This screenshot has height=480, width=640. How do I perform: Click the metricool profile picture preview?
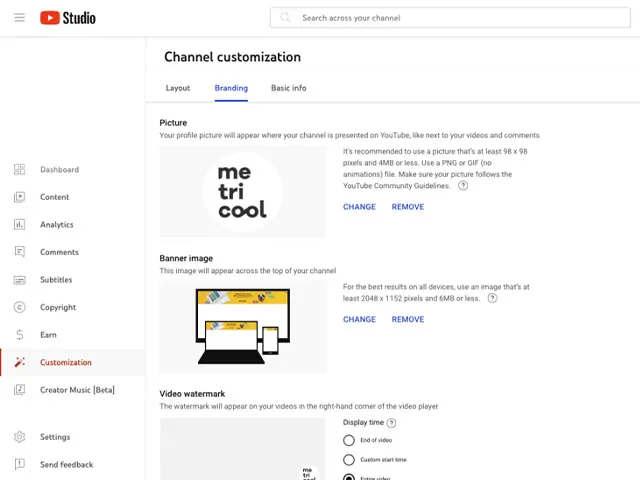pyautogui.click(x=242, y=192)
